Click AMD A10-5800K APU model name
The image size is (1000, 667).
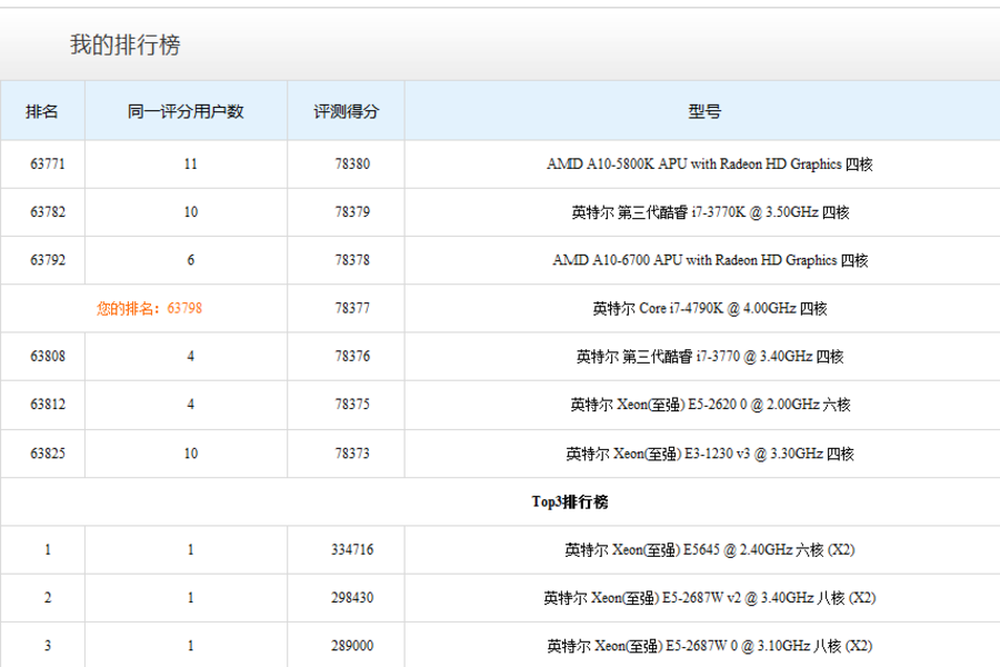tap(709, 164)
